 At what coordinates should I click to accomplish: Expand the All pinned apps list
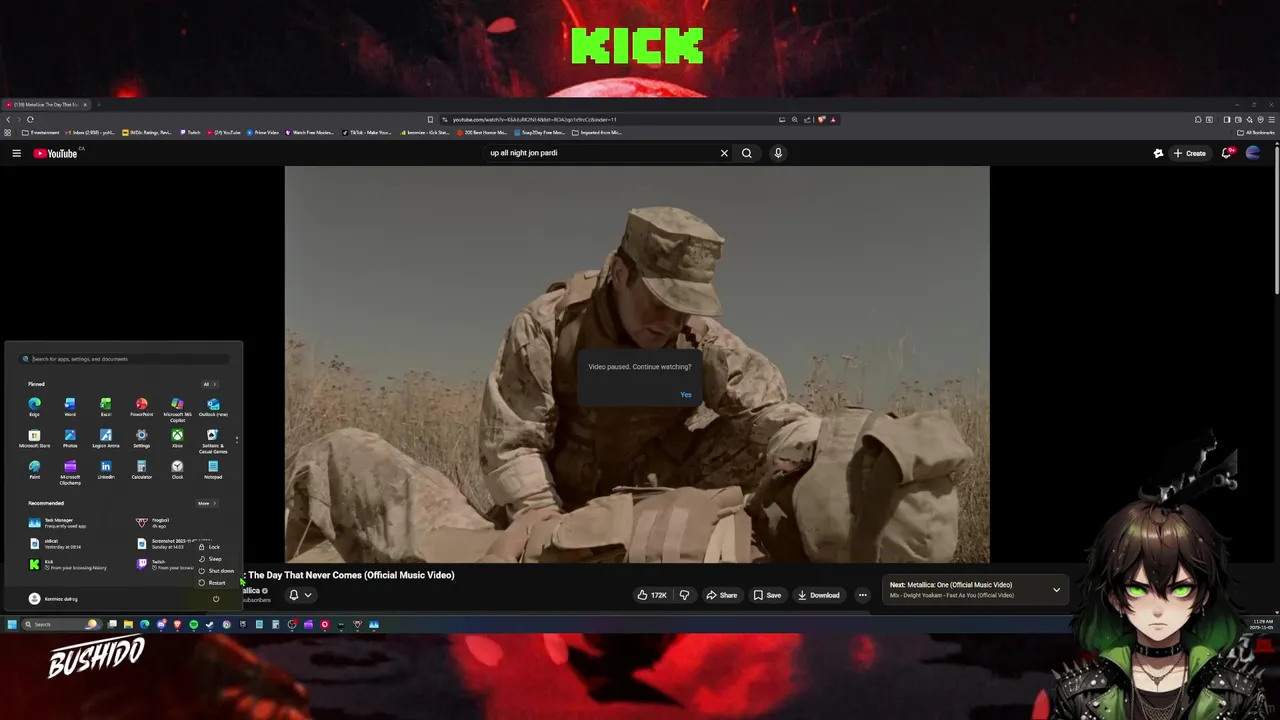(x=209, y=384)
